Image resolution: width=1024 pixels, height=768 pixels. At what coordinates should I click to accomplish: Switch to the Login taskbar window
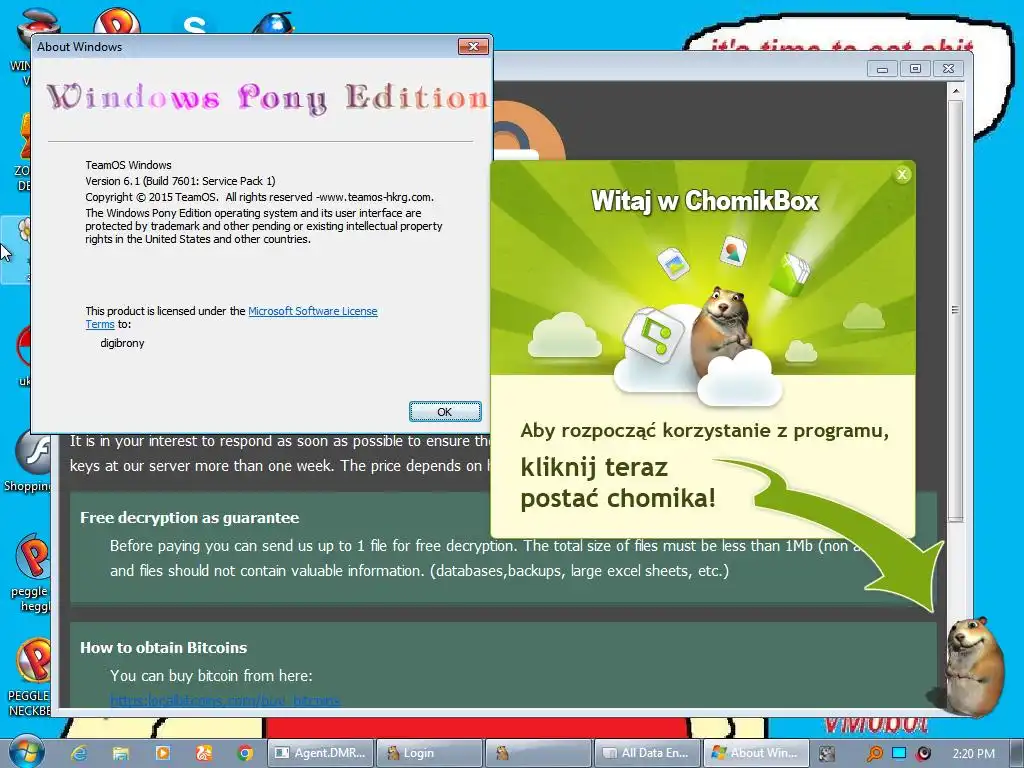point(430,753)
